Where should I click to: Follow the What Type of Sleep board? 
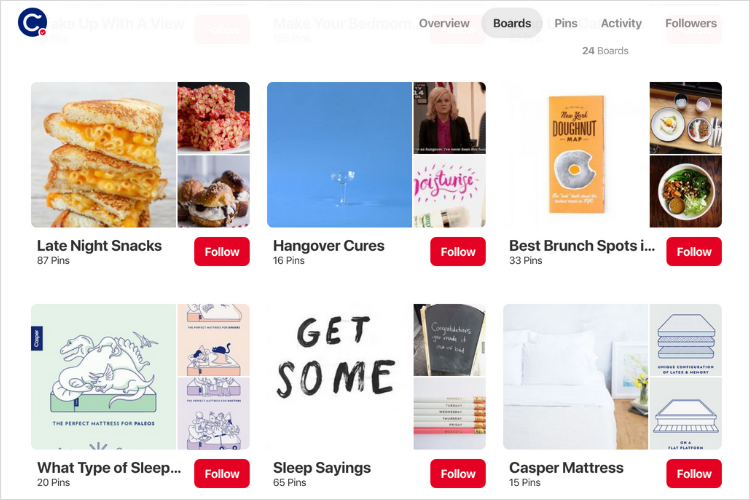click(222, 474)
